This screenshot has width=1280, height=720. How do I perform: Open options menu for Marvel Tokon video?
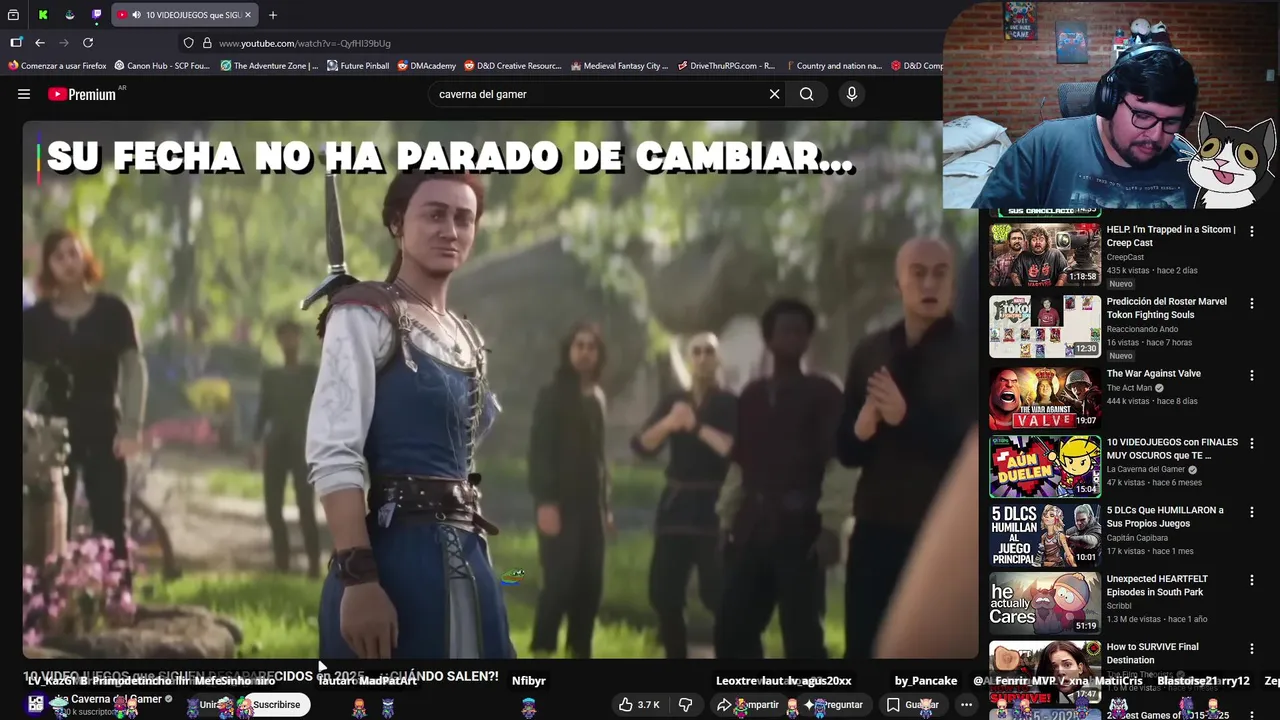[1251, 303]
